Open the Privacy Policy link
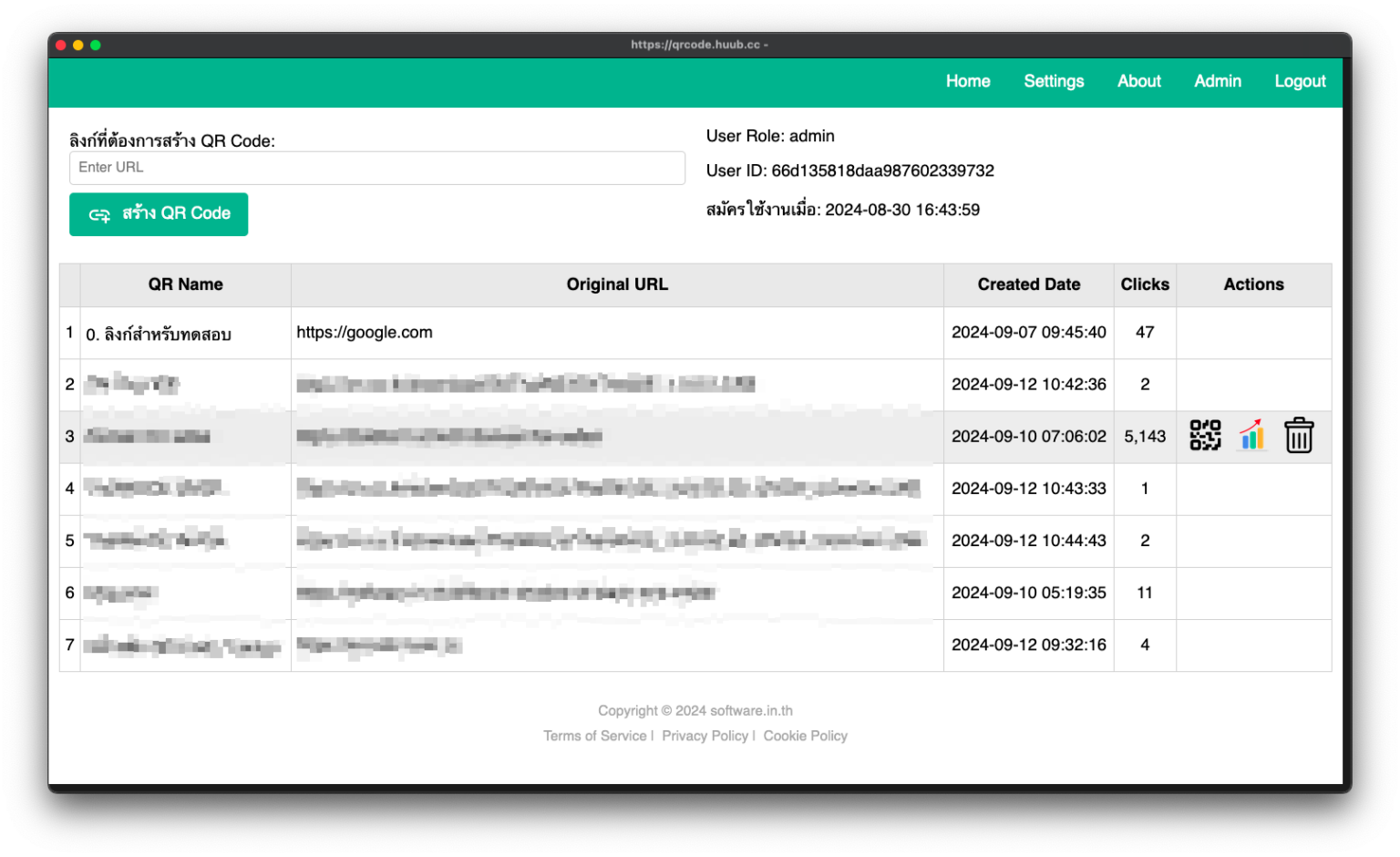 (705, 736)
